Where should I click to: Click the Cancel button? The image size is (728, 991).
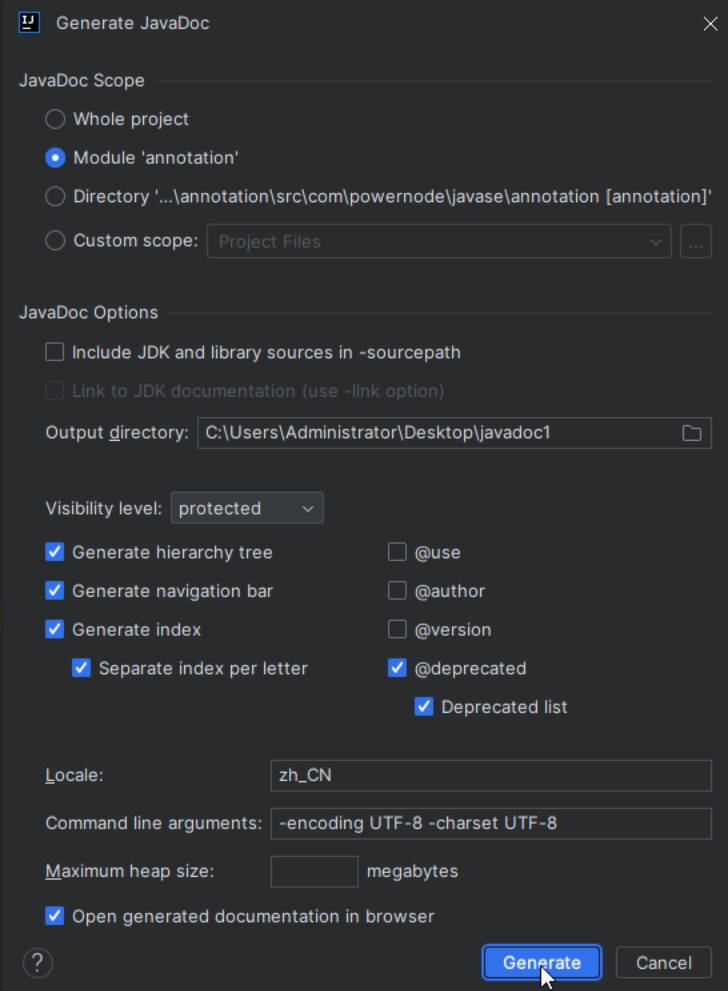tap(663, 963)
